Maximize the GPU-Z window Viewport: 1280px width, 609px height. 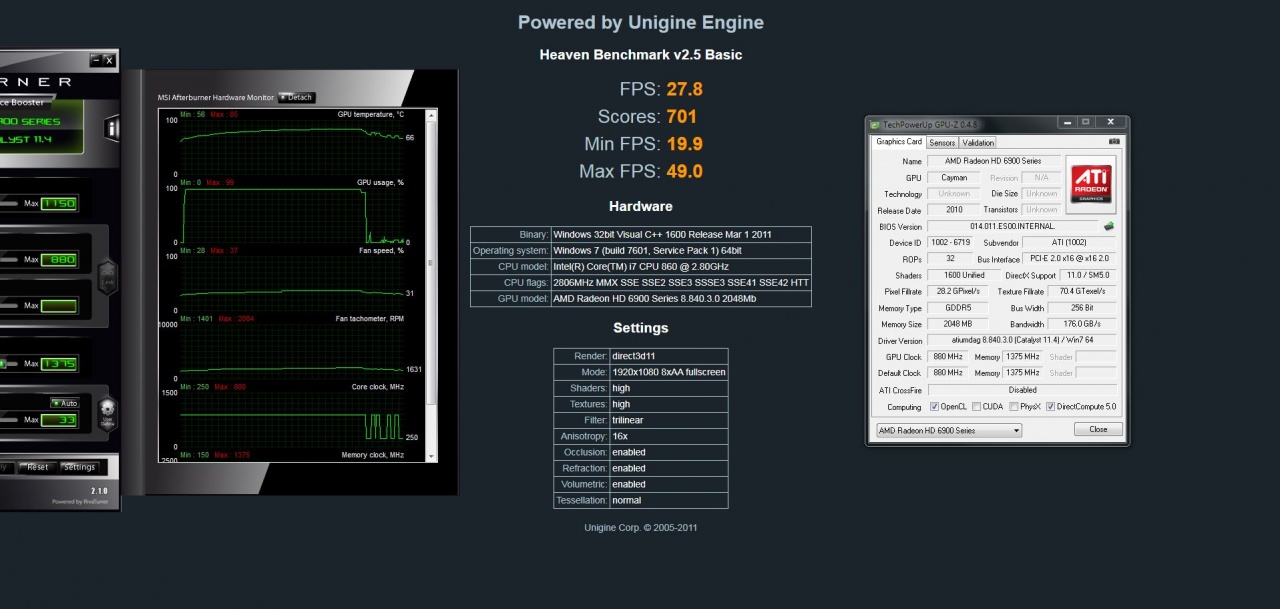[x=1086, y=122]
